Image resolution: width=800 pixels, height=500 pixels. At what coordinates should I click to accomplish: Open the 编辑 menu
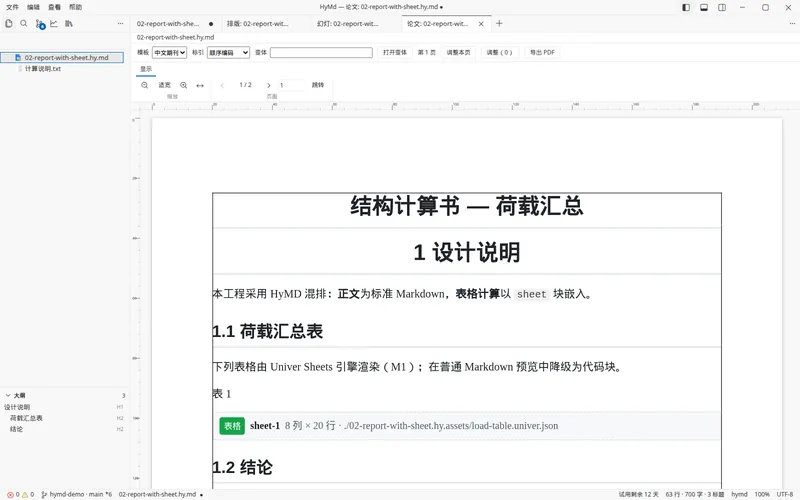click(x=33, y=7)
